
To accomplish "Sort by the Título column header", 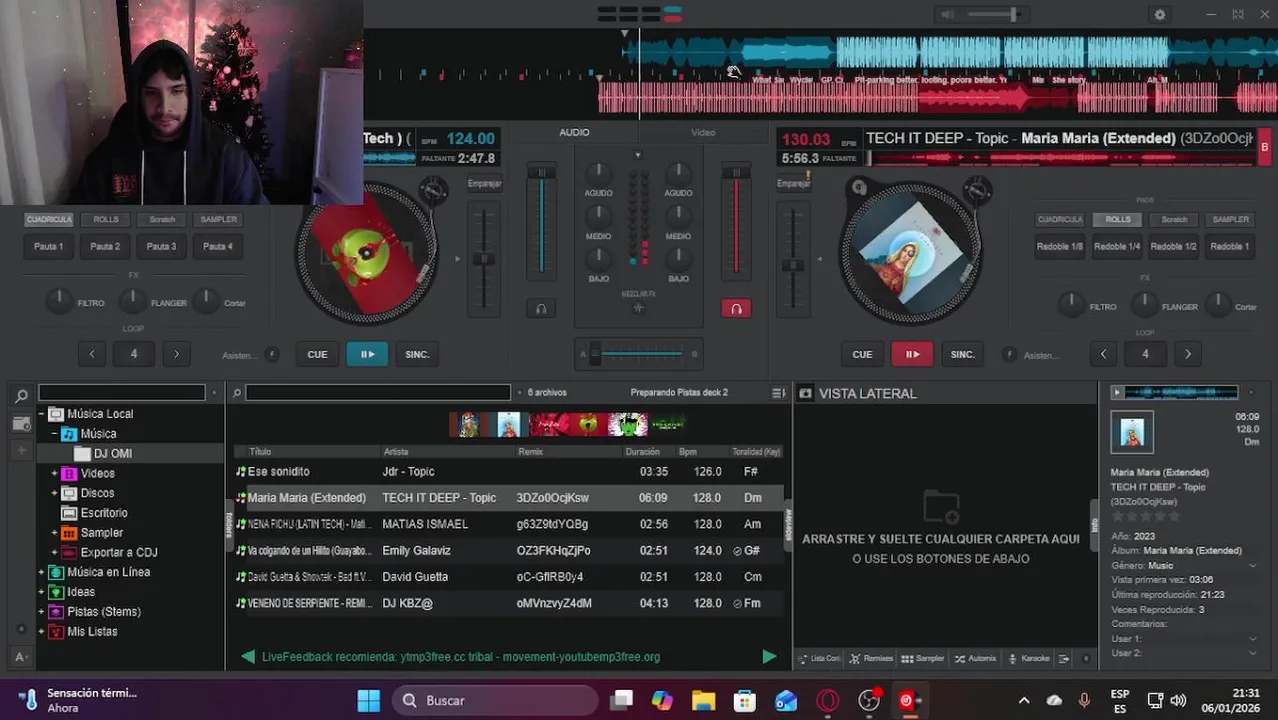I will [260, 452].
